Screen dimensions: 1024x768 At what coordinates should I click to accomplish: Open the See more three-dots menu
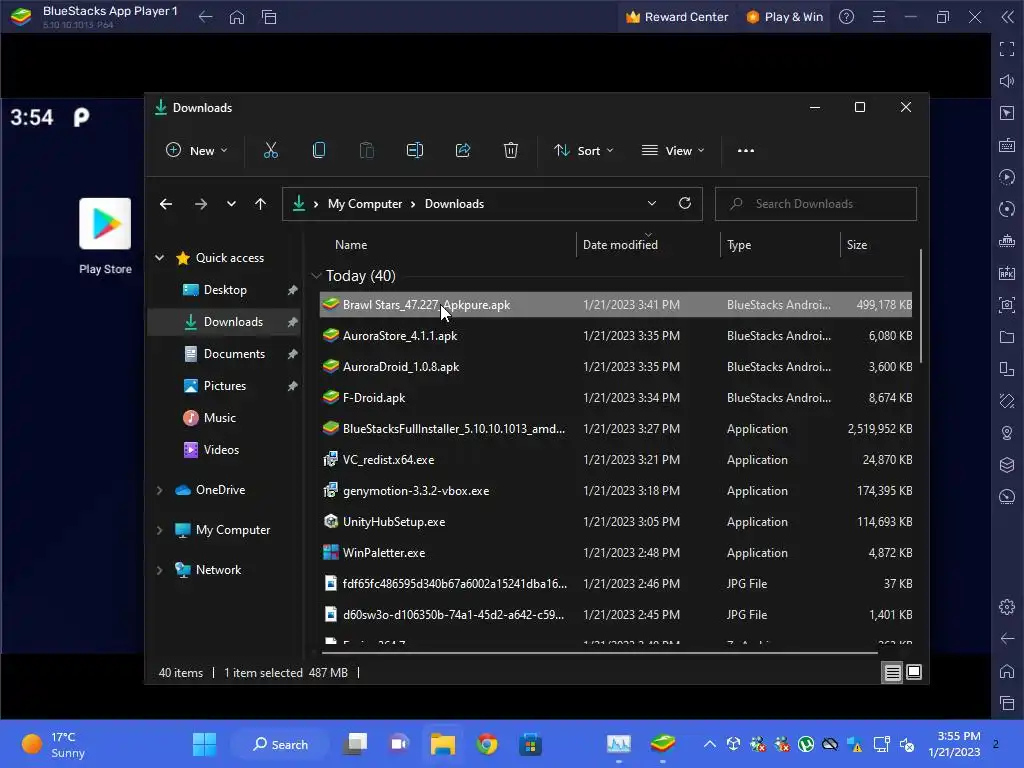(x=746, y=151)
